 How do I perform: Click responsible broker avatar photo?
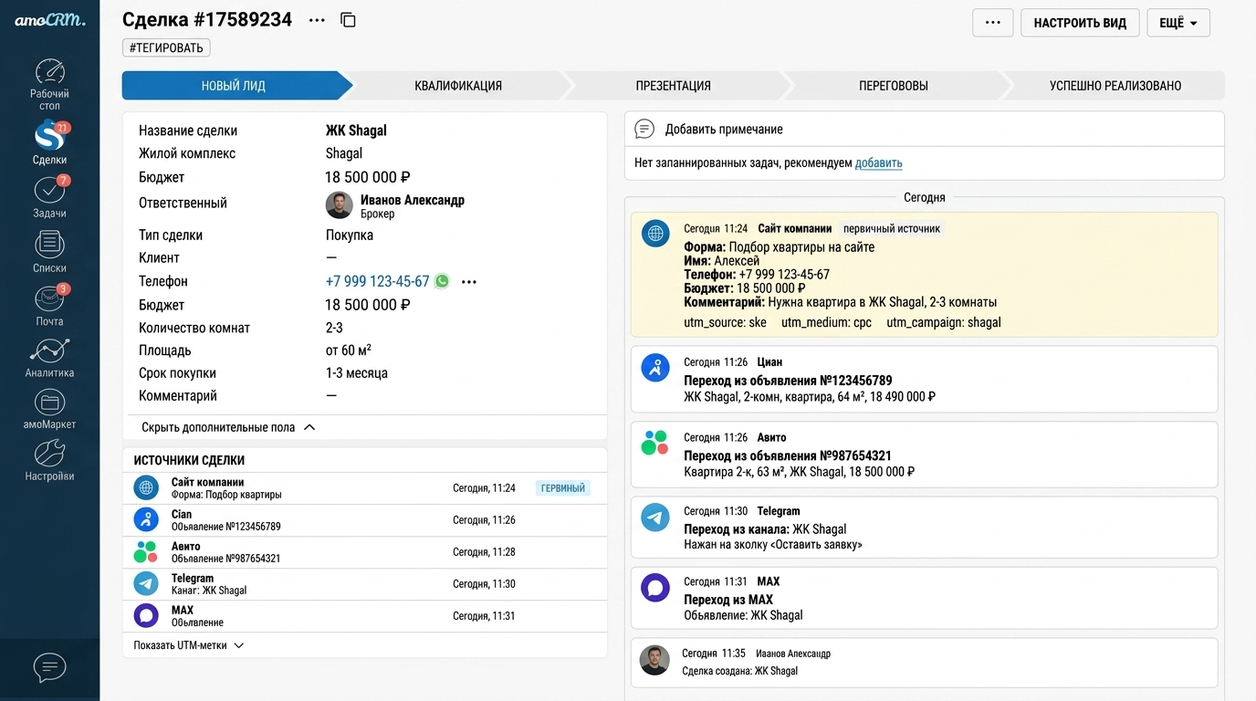(x=339, y=205)
